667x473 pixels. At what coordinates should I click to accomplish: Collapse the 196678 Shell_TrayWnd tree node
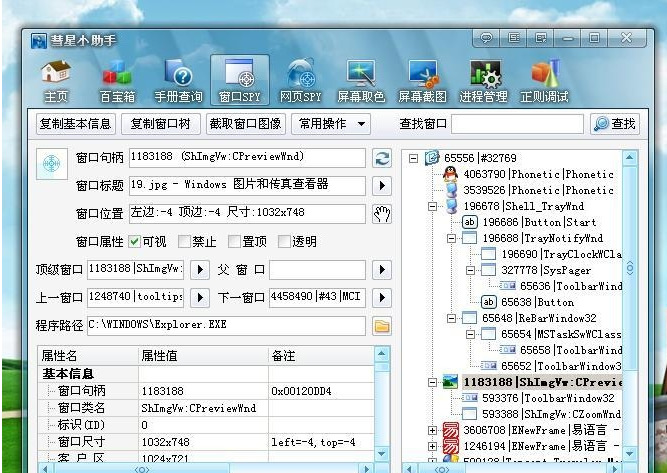432,207
